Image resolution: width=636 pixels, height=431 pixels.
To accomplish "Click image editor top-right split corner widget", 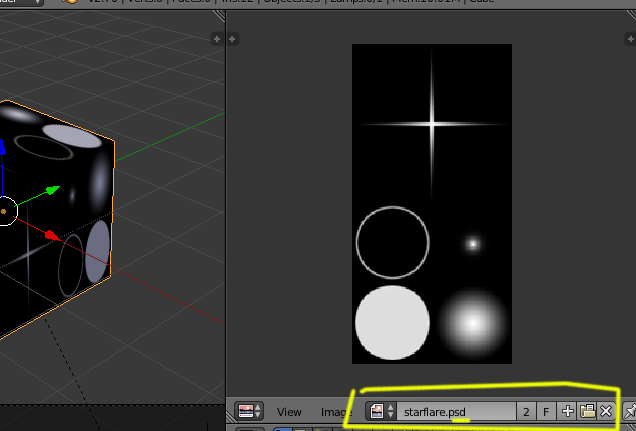I will pos(631,14).
